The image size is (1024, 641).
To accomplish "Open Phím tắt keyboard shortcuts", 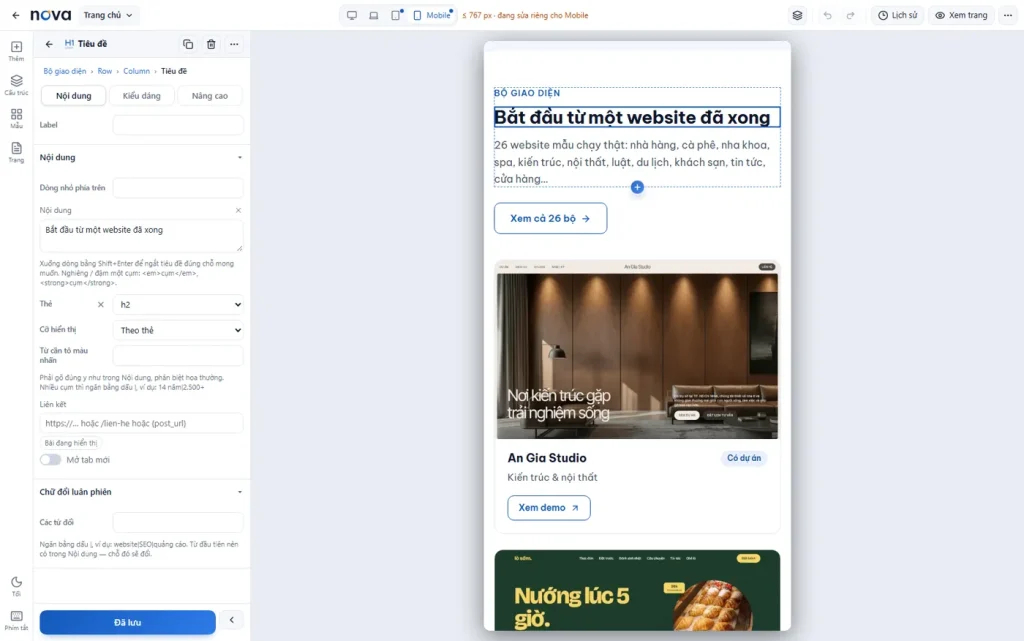I will [x=16, y=620].
